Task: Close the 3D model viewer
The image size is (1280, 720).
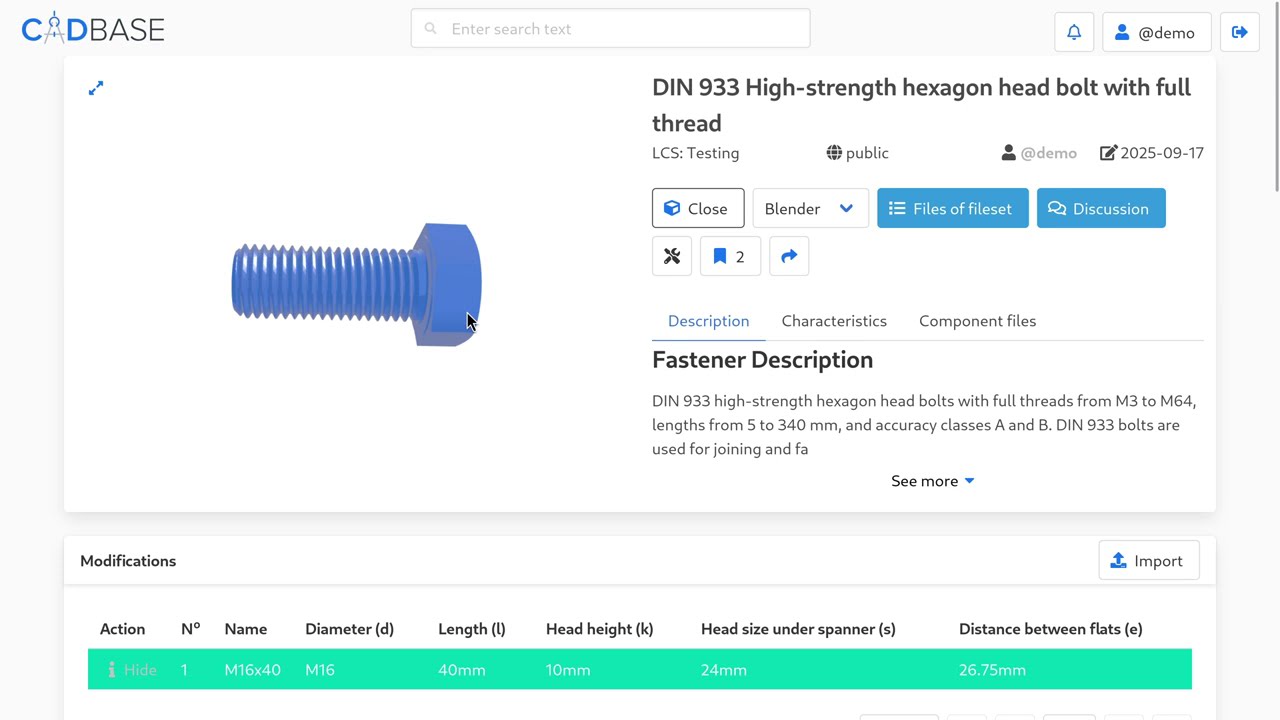Action: coord(698,208)
